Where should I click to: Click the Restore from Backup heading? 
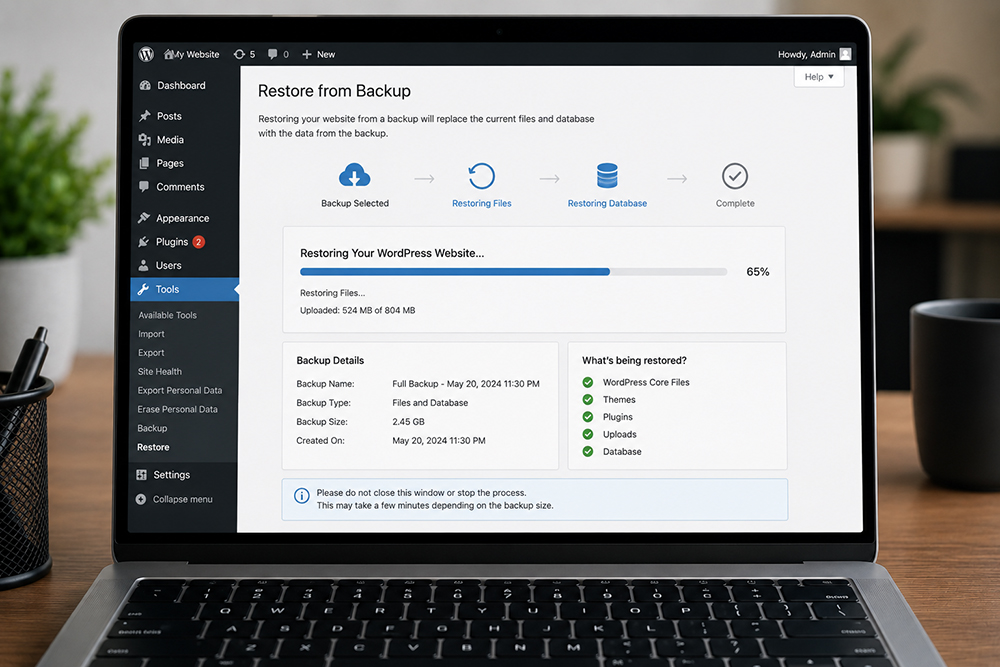(334, 91)
